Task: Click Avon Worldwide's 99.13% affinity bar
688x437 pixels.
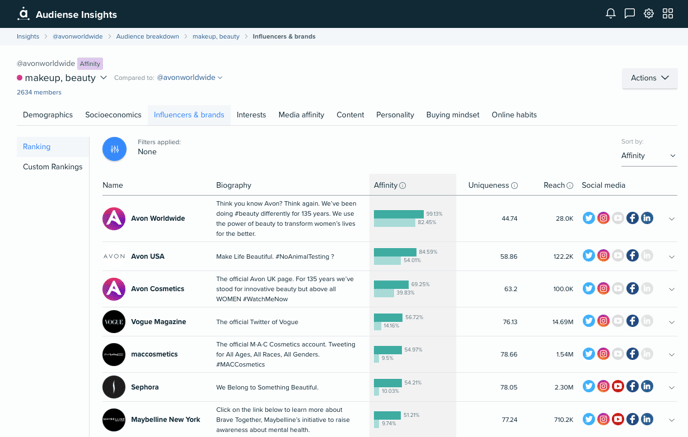Action: (398, 214)
